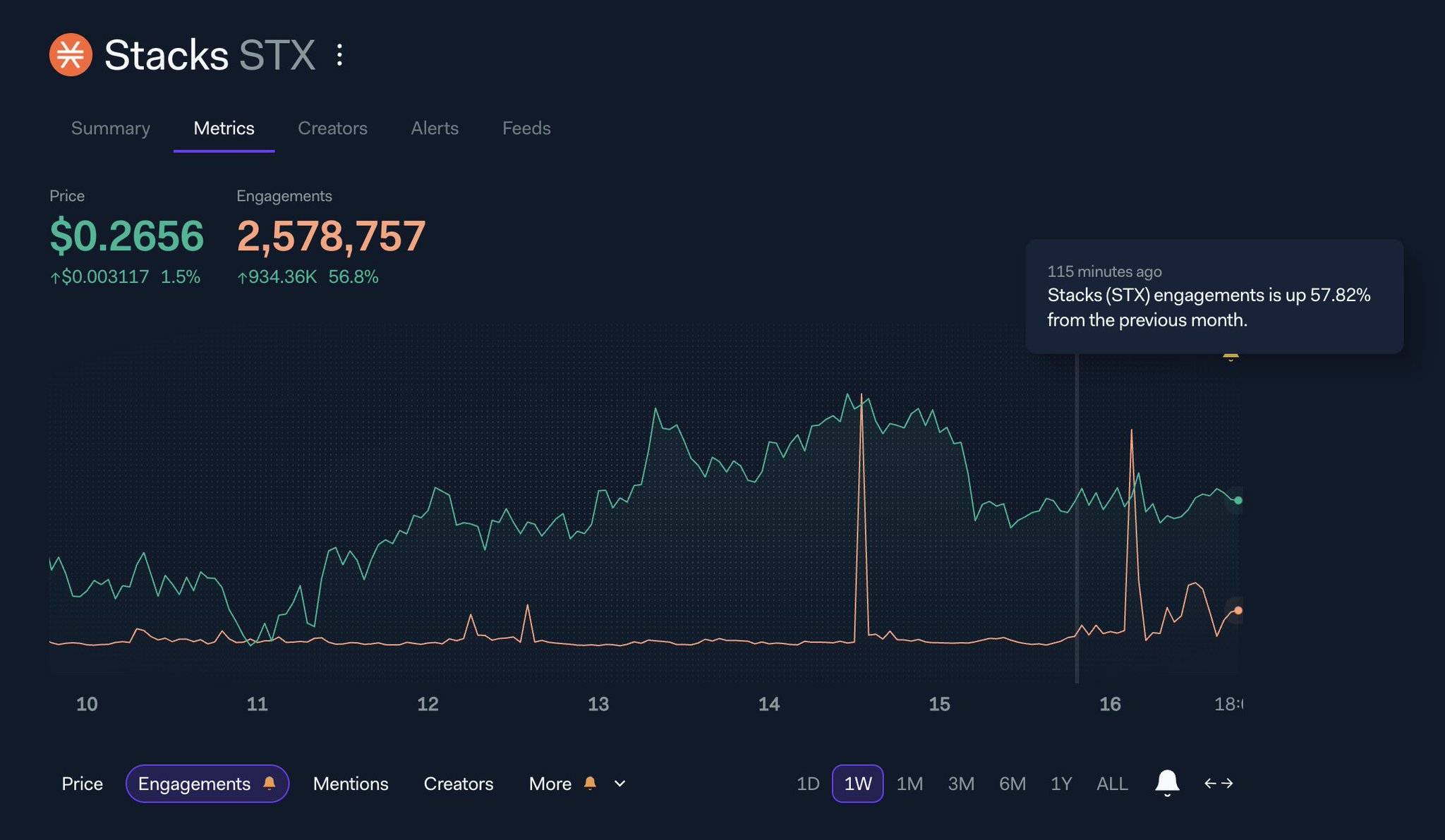
Task: Open the Alerts tab
Action: 435,128
